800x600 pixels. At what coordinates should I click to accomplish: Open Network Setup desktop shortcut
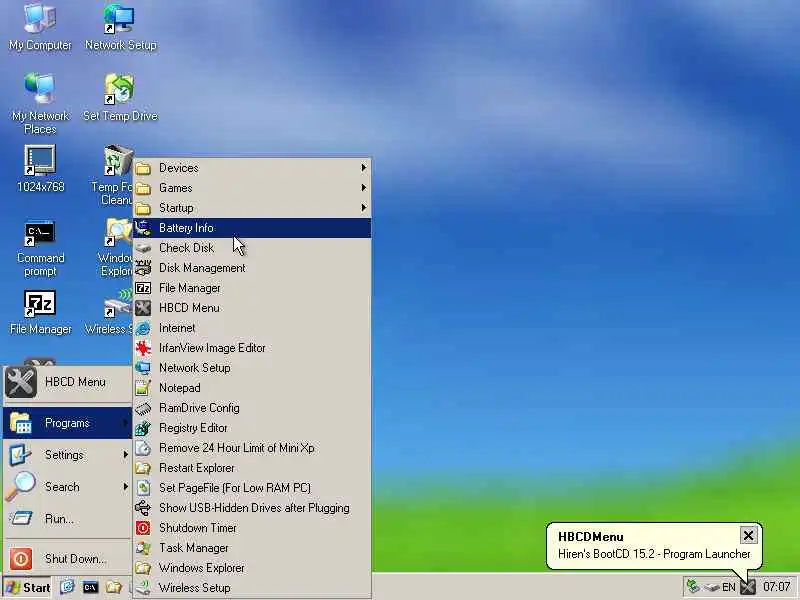tap(120, 27)
